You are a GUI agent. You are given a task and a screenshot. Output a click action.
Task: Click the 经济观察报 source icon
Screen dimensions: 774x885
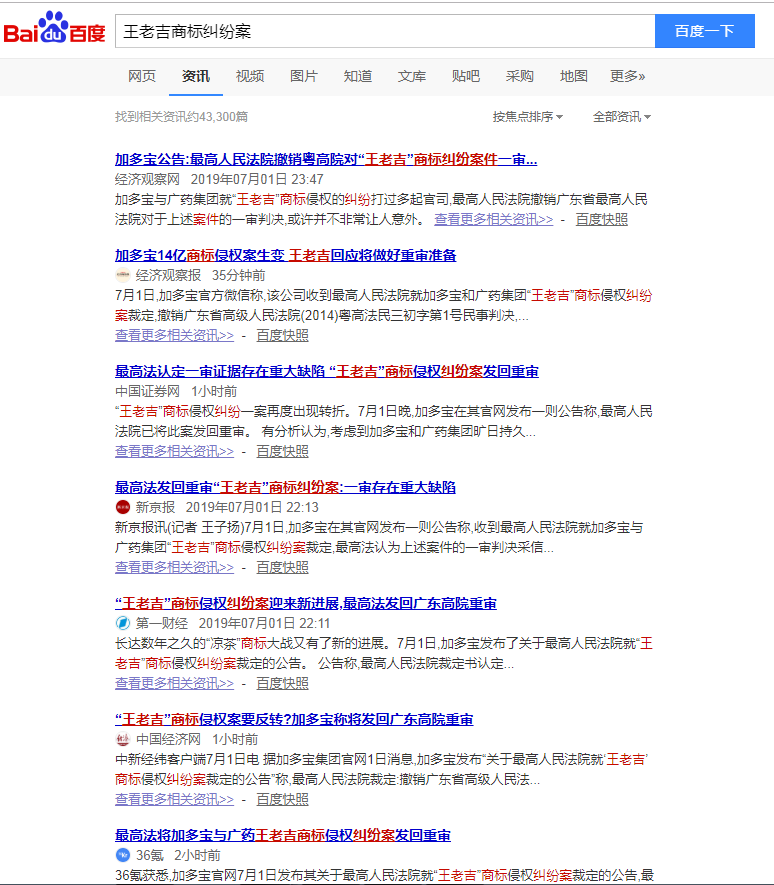click(x=123, y=275)
